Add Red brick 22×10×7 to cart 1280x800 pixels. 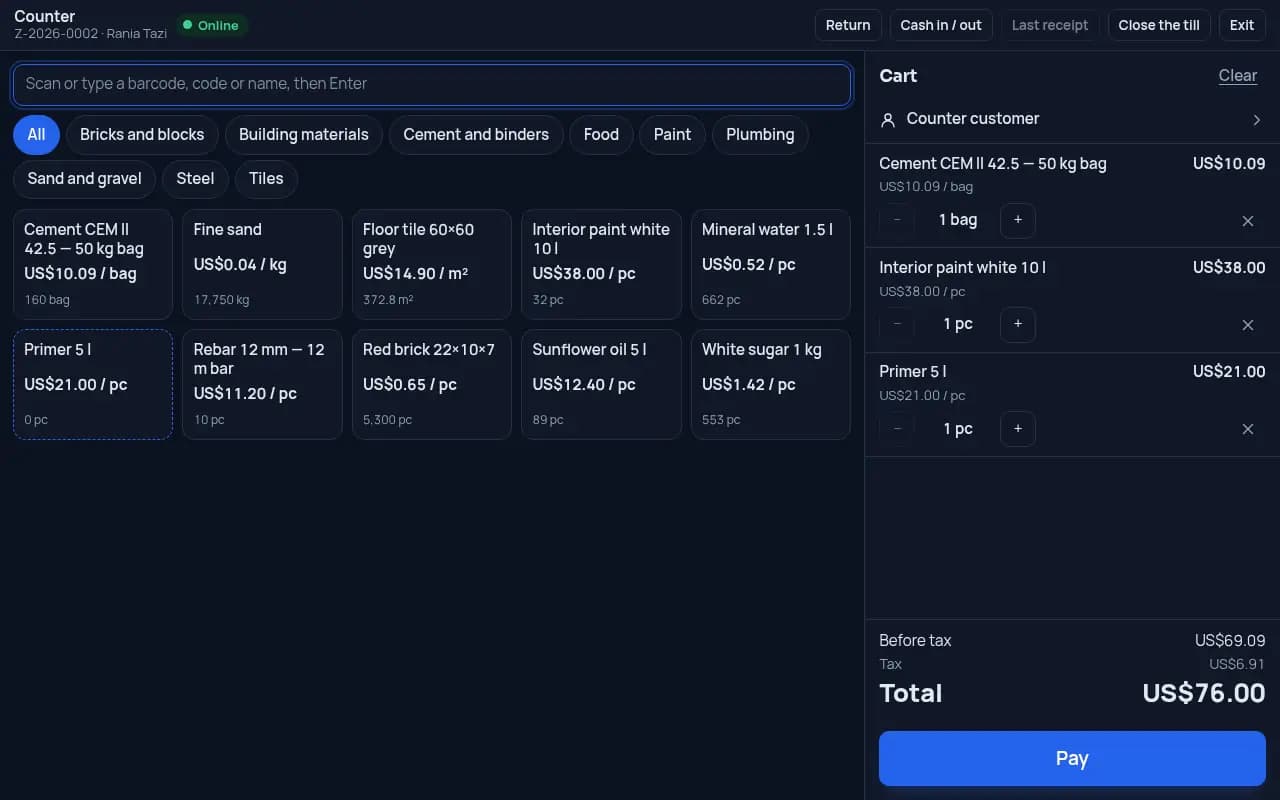[x=432, y=385]
